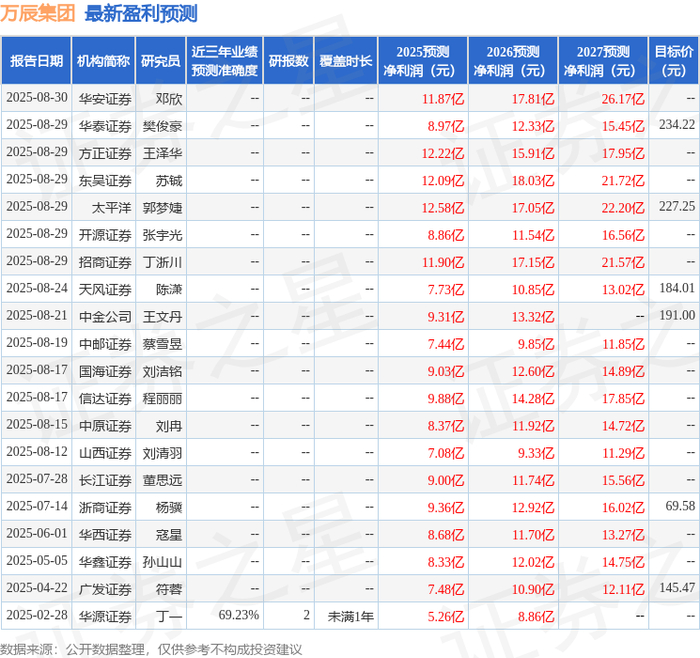Select the 方正证券 institution cell
This screenshot has height=658, width=700.
point(105,153)
